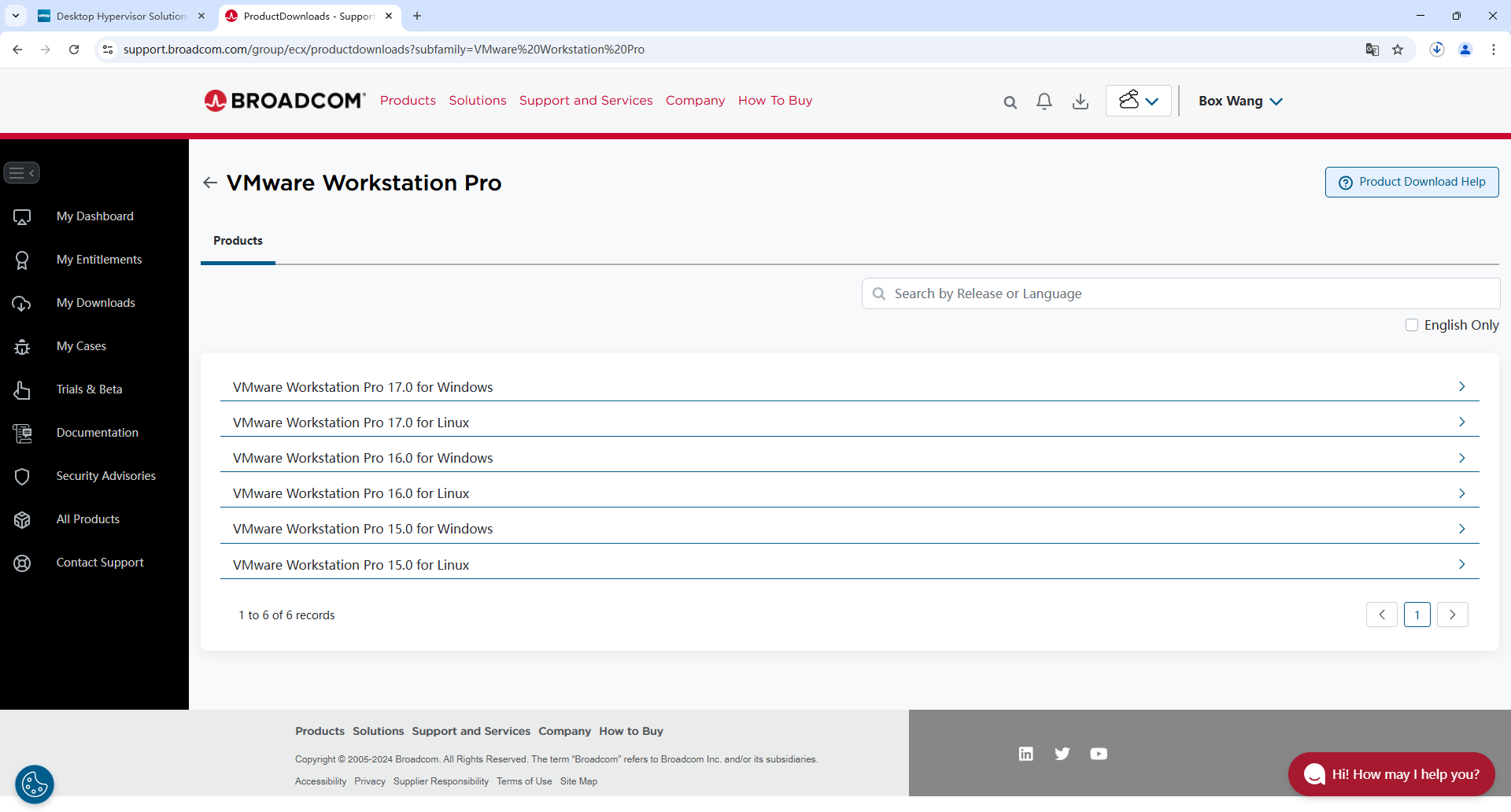This screenshot has width=1511, height=812.
Task: Click the Product Download Help button
Action: click(x=1412, y=182)
